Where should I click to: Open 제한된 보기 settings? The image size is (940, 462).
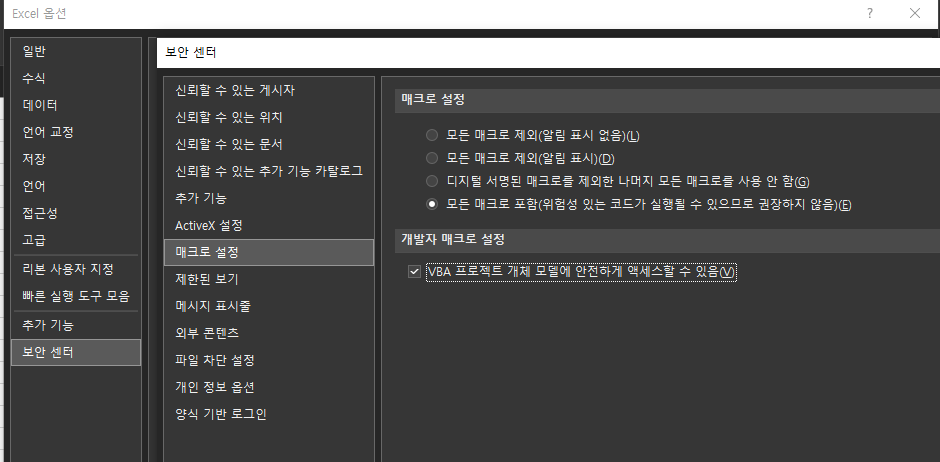269,279
